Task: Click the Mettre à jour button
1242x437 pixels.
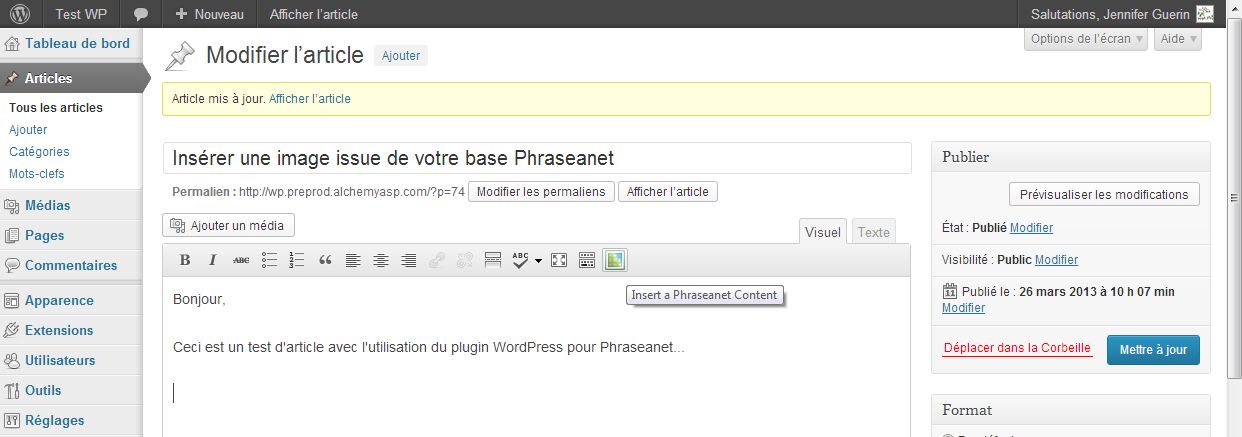Action: pos(1152,350)
